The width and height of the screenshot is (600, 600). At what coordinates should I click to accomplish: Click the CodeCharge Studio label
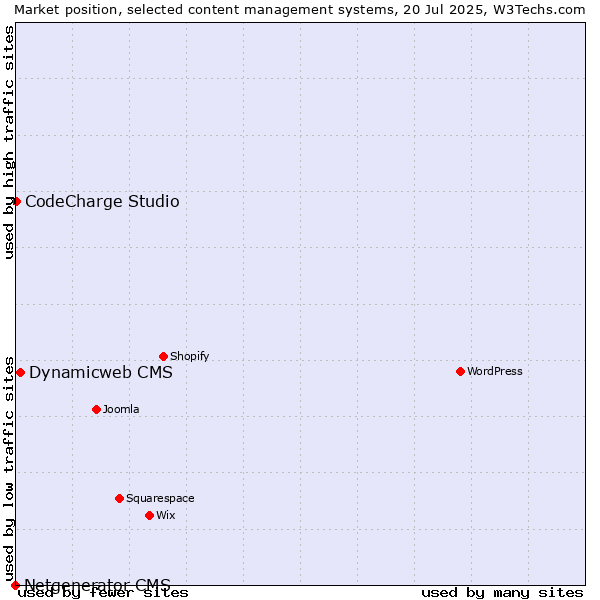point(102,202)
